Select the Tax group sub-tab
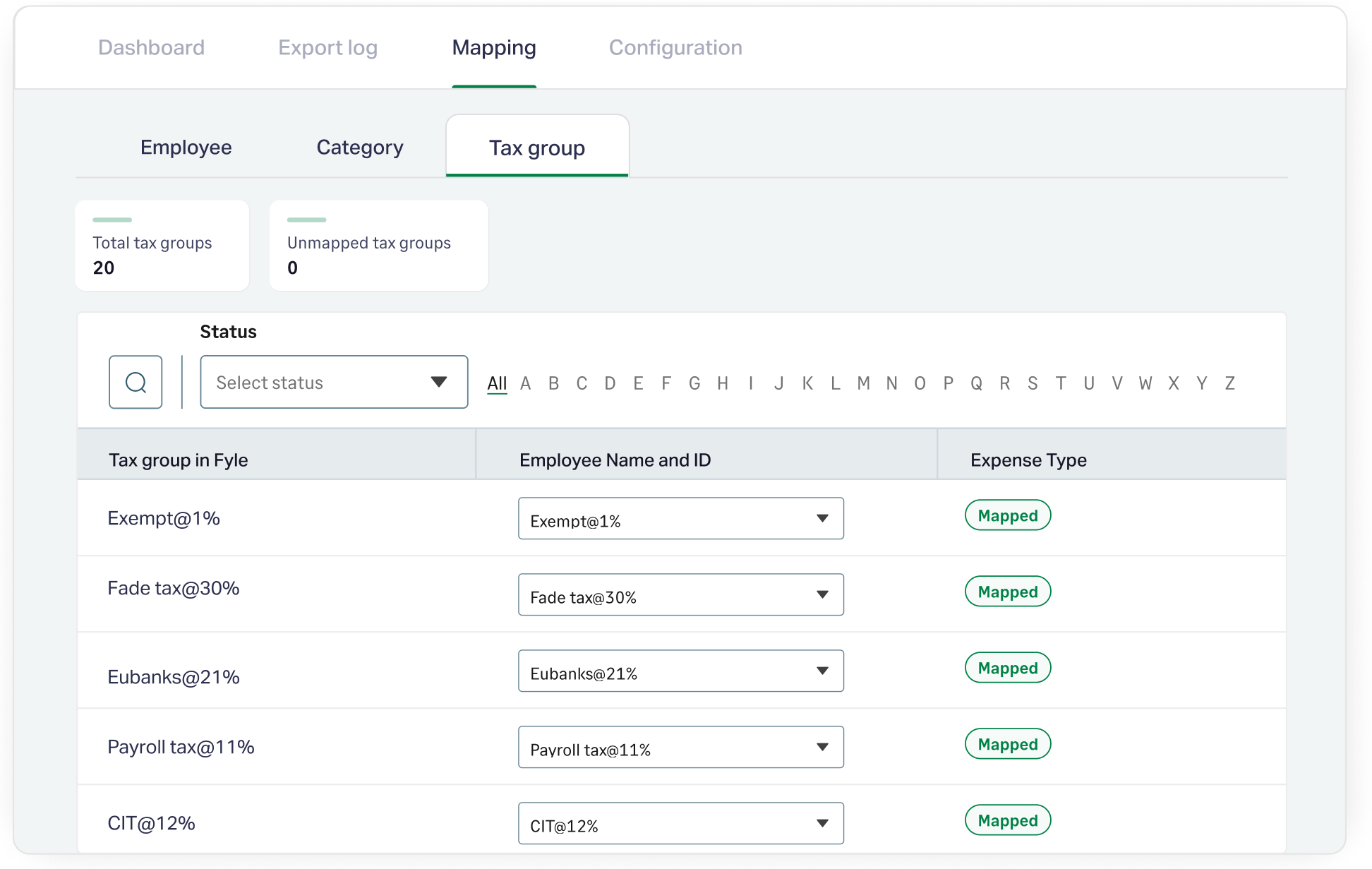The height and width of the screenshot is (869, 1372). [x=537, y=148]
